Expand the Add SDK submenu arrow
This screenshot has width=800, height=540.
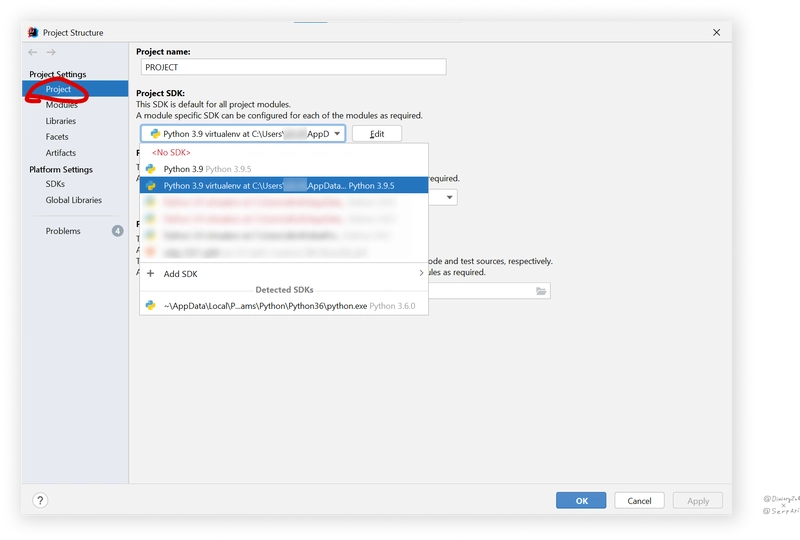pyautogui.click(x=421, y=274)
